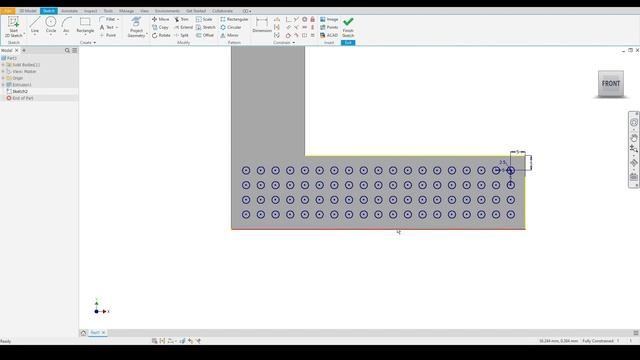
Task: Select the Arc tool
Action: [66, 24]
